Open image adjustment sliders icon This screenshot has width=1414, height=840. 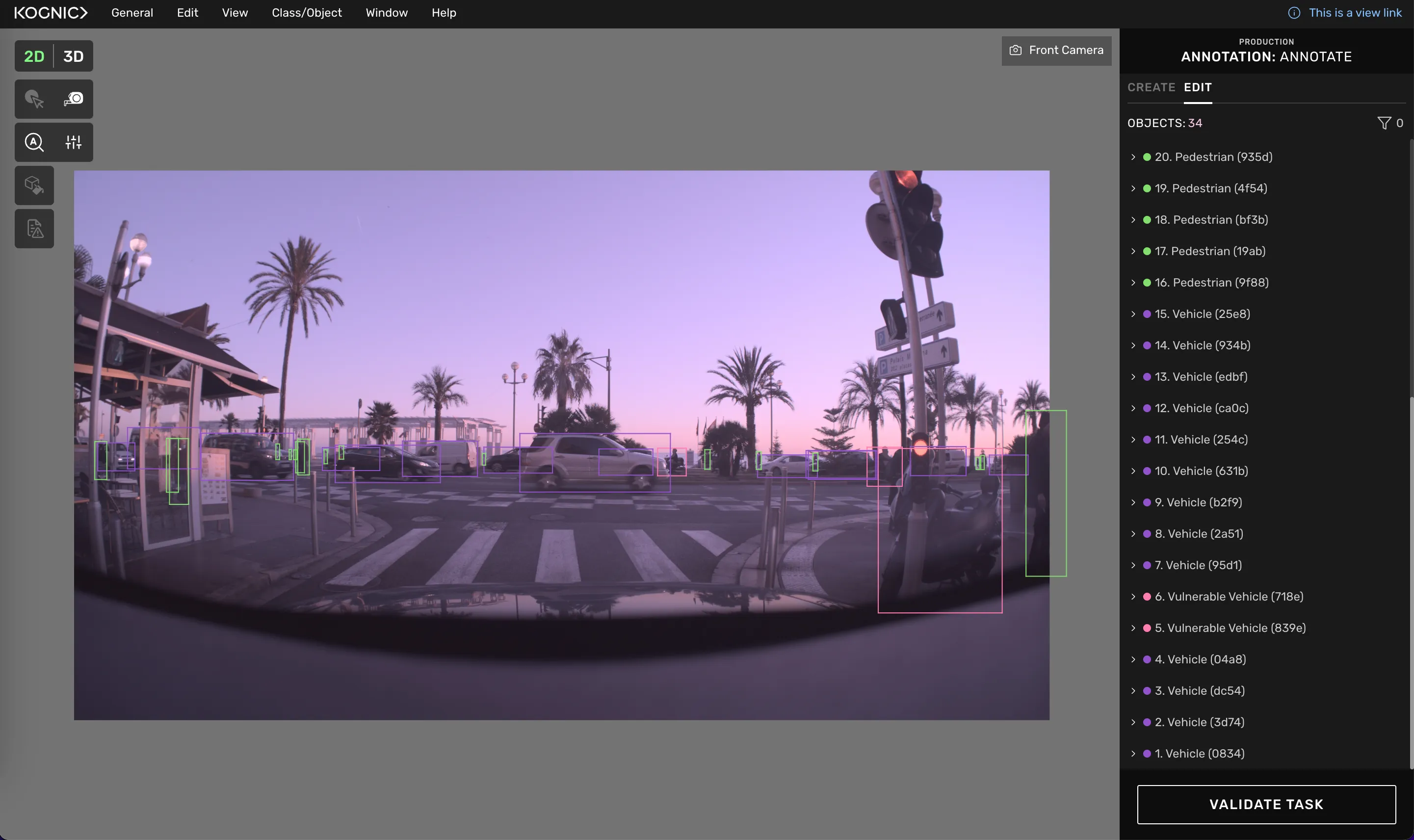74,142
